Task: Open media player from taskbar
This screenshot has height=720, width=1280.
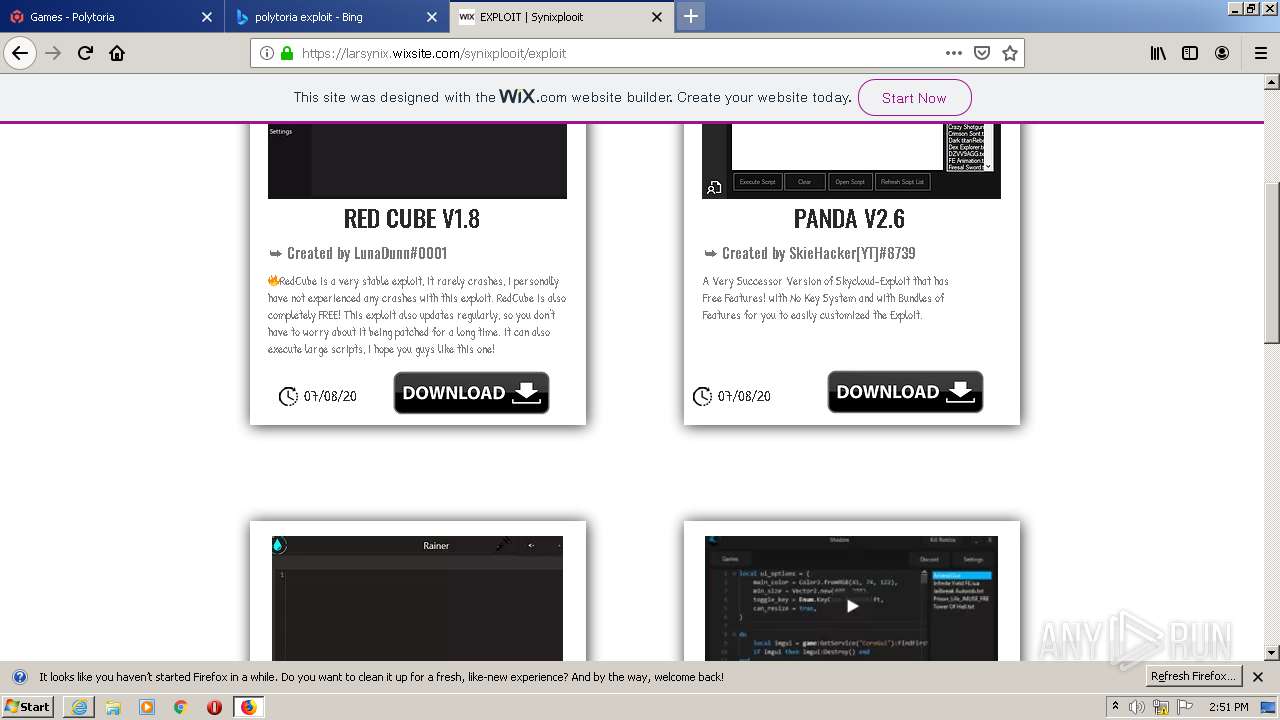Action: coord(147,707)
